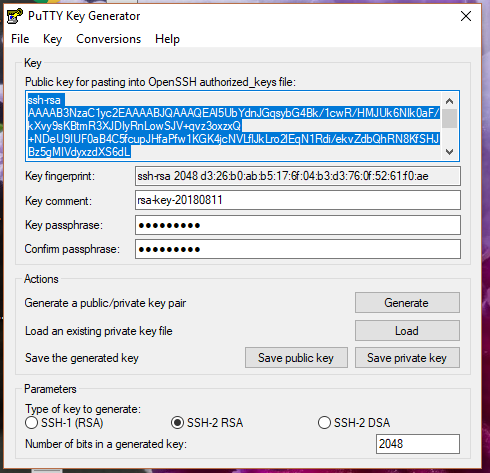This screenshot has width=490, height=473.
Task: Click the Generate button
Action: [407, 303]
